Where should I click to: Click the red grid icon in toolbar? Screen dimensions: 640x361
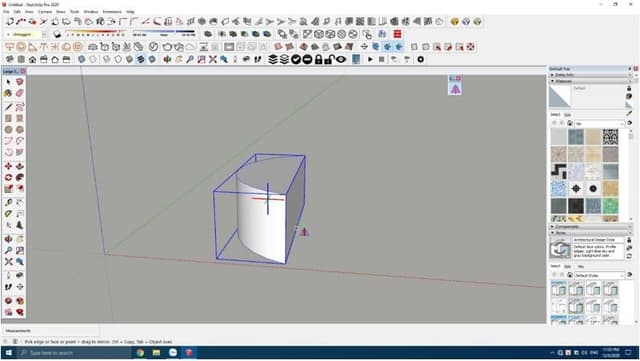(397, 34)
